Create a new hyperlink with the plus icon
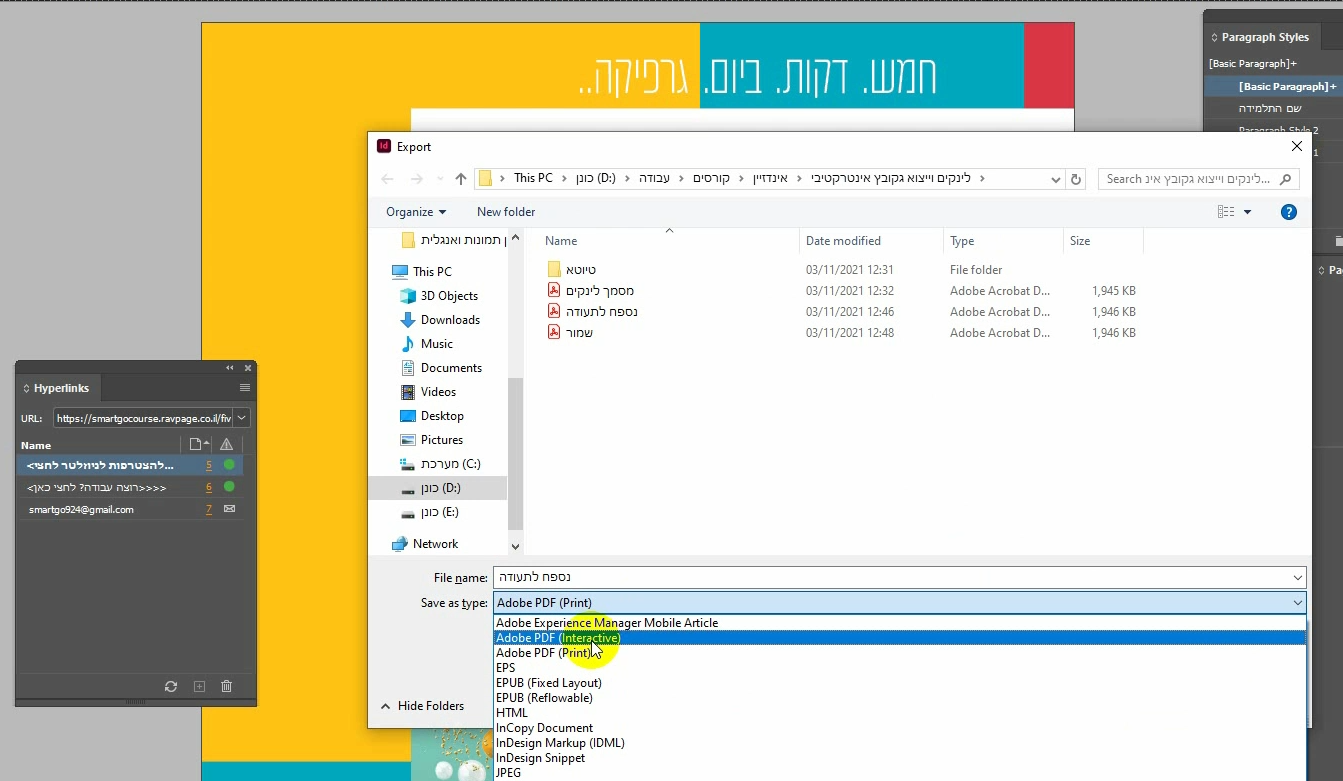 198,686
